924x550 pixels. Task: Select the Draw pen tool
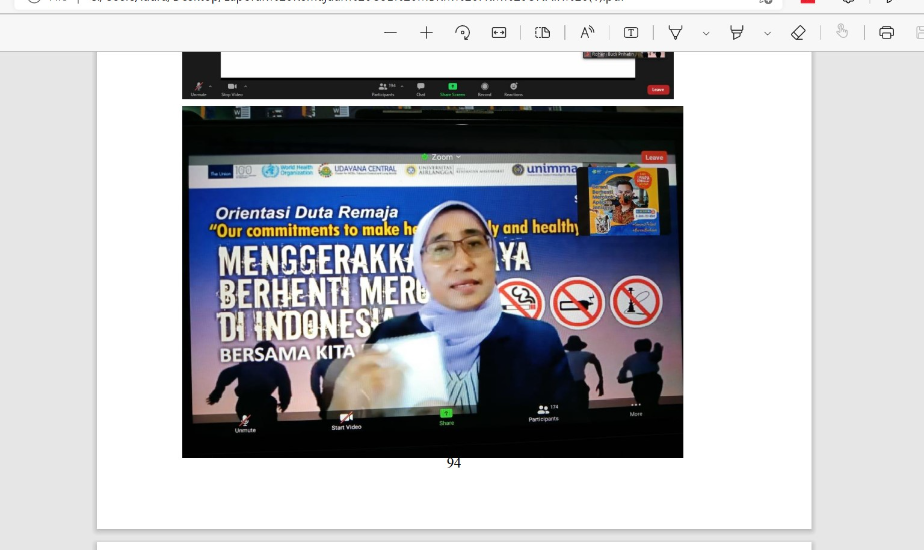[x=675, y=33]
